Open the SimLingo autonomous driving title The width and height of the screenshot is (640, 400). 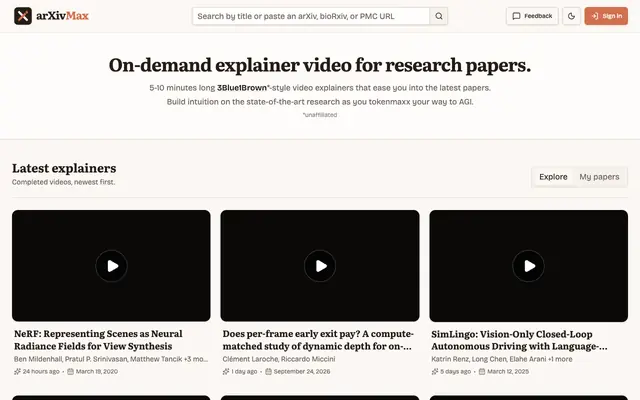pyautogui.click(x=519, y=340)
